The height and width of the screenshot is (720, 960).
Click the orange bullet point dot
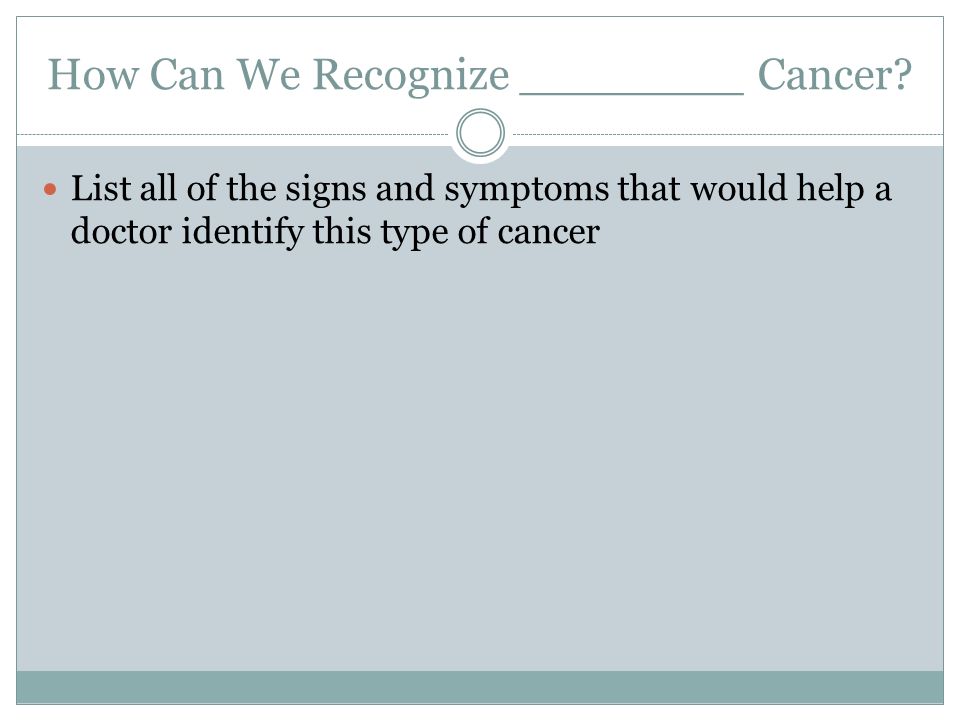tap(50, 190)
